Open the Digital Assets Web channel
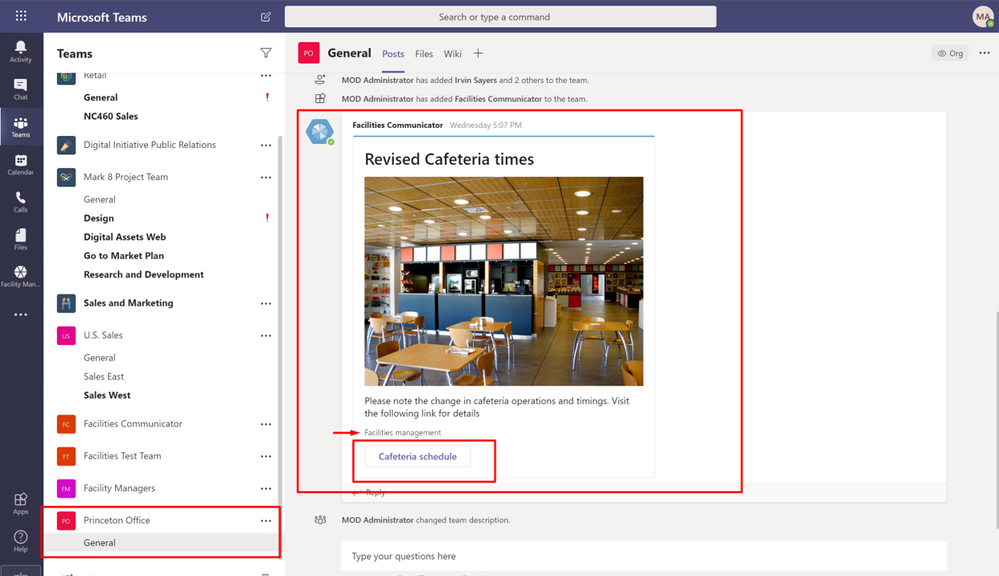The width and height of the screenshot is (999, 576). pos(125,236)
